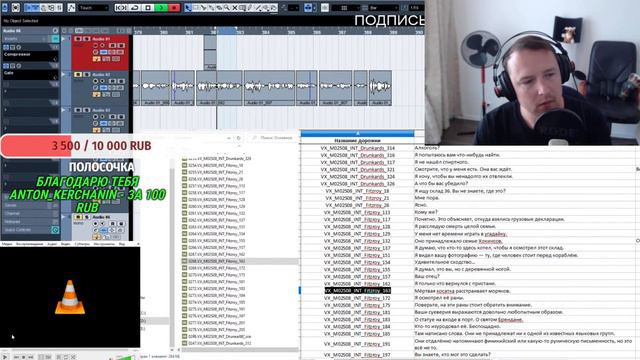Expand the second audio track lane arrow
Image resolution: width=640 pixels, height=360 pixels.
point(63,75)
